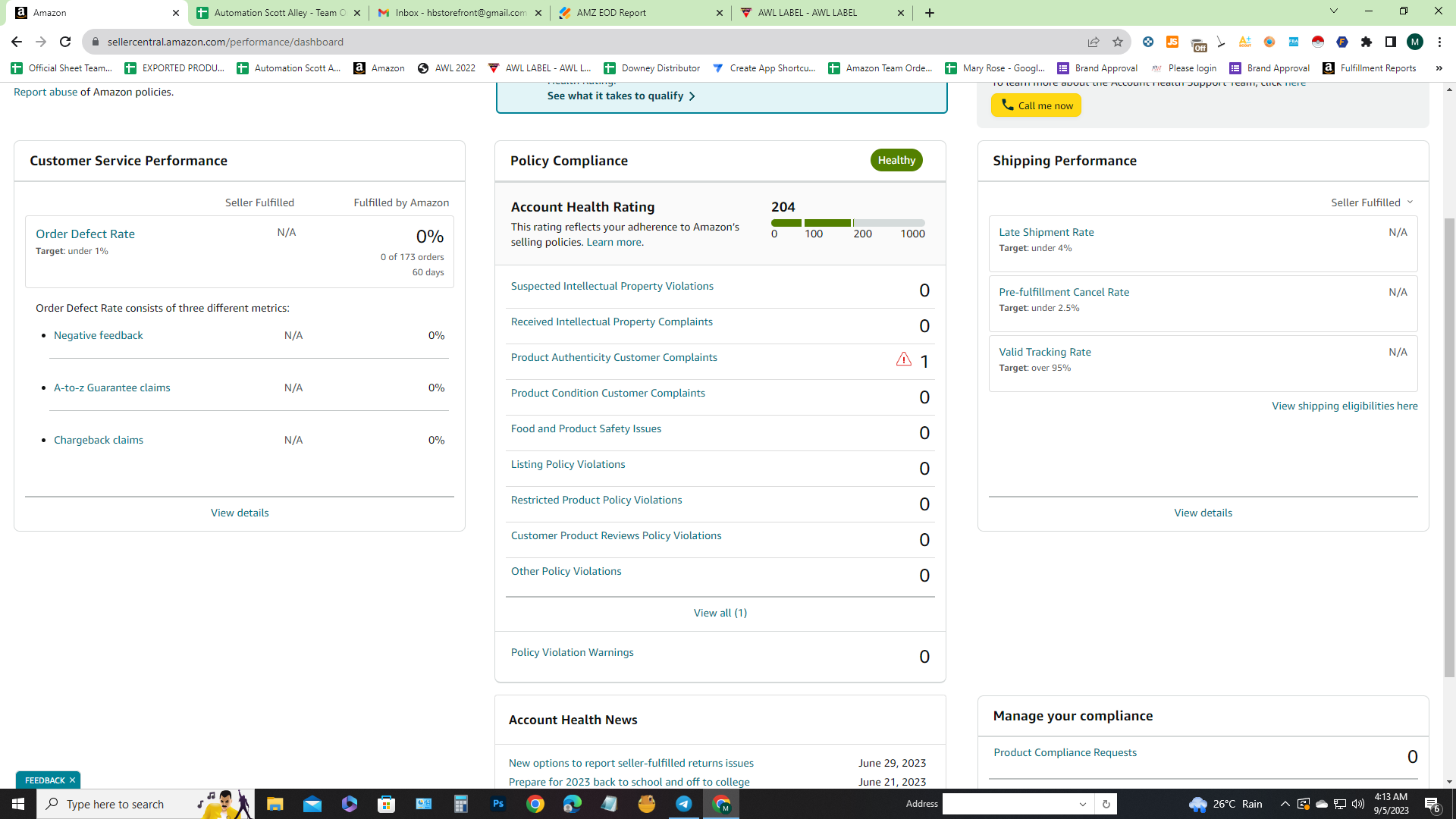Click Call me now button

pos(1036,105)
